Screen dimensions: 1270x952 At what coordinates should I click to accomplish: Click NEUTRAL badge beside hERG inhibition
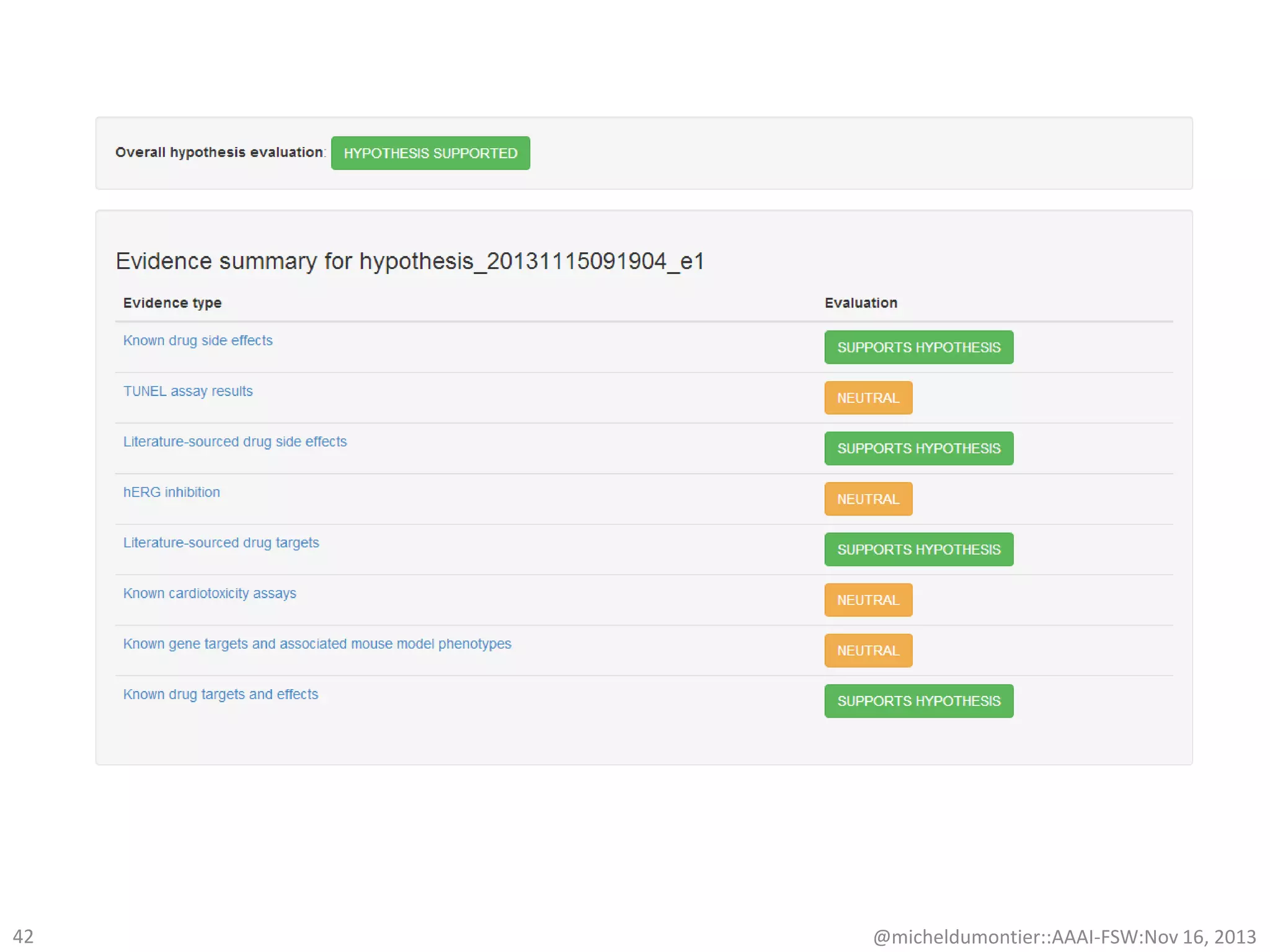pyautogui.click(x=868, y=499)
